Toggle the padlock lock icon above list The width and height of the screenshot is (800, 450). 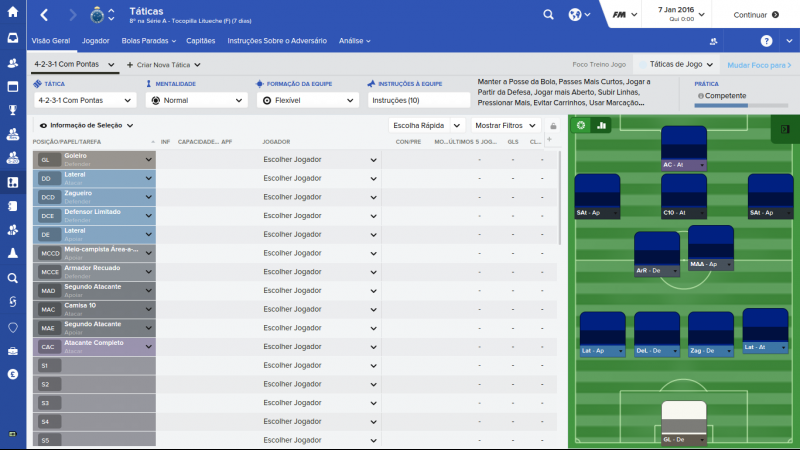(x=550, y=126)
